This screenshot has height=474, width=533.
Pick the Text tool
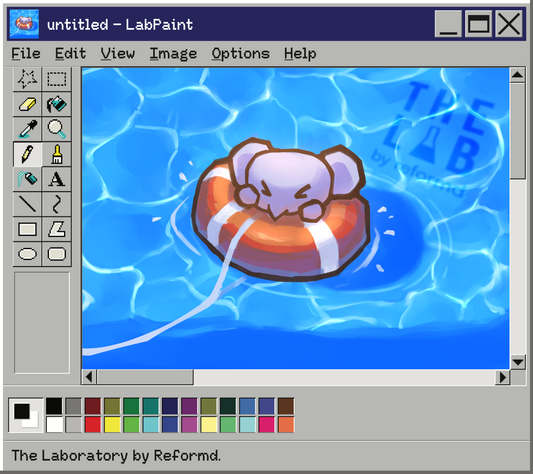[56, 179]
